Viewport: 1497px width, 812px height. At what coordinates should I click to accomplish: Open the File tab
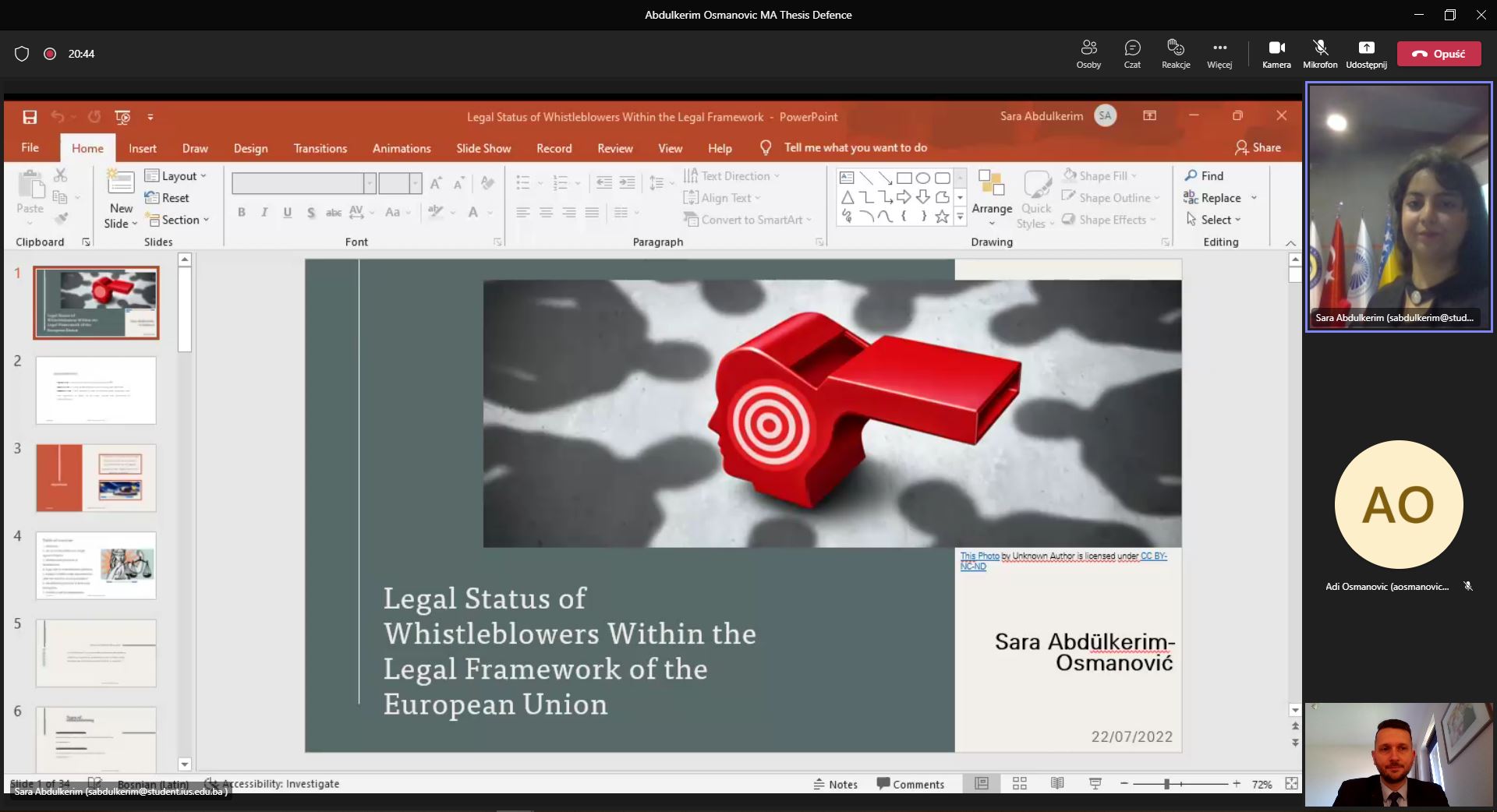pos(30,148)
